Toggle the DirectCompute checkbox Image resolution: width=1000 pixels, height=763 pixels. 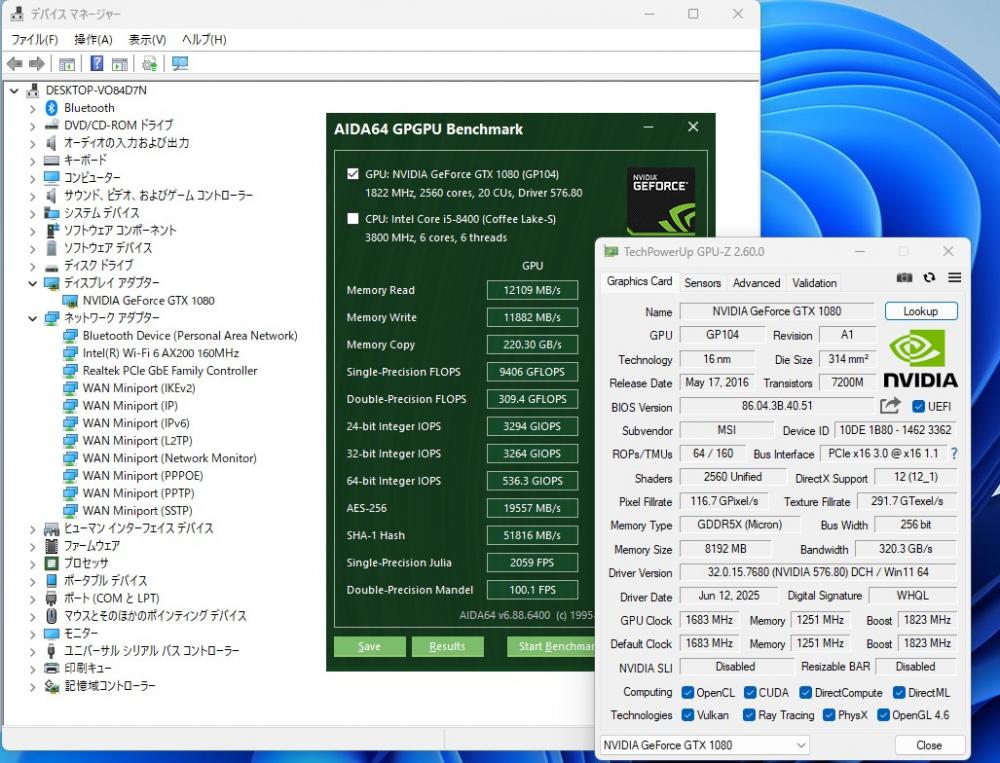point(805,693)
